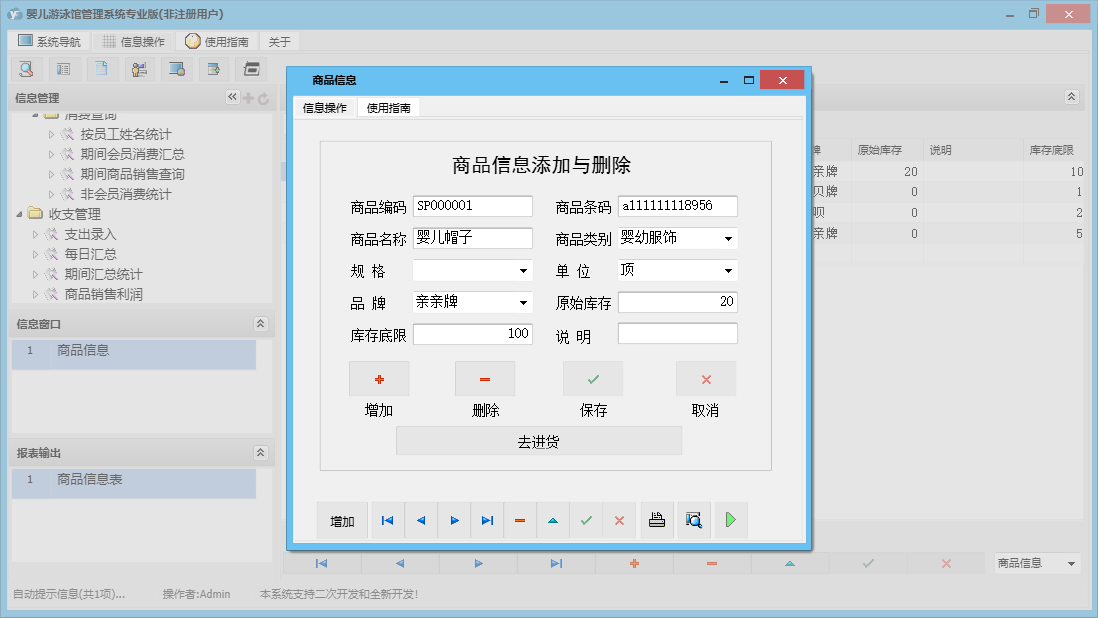Viewport: 1098px width, 618px height.
Task: Collapse the 信息窗口 panel
Action: tap(260, 323)
